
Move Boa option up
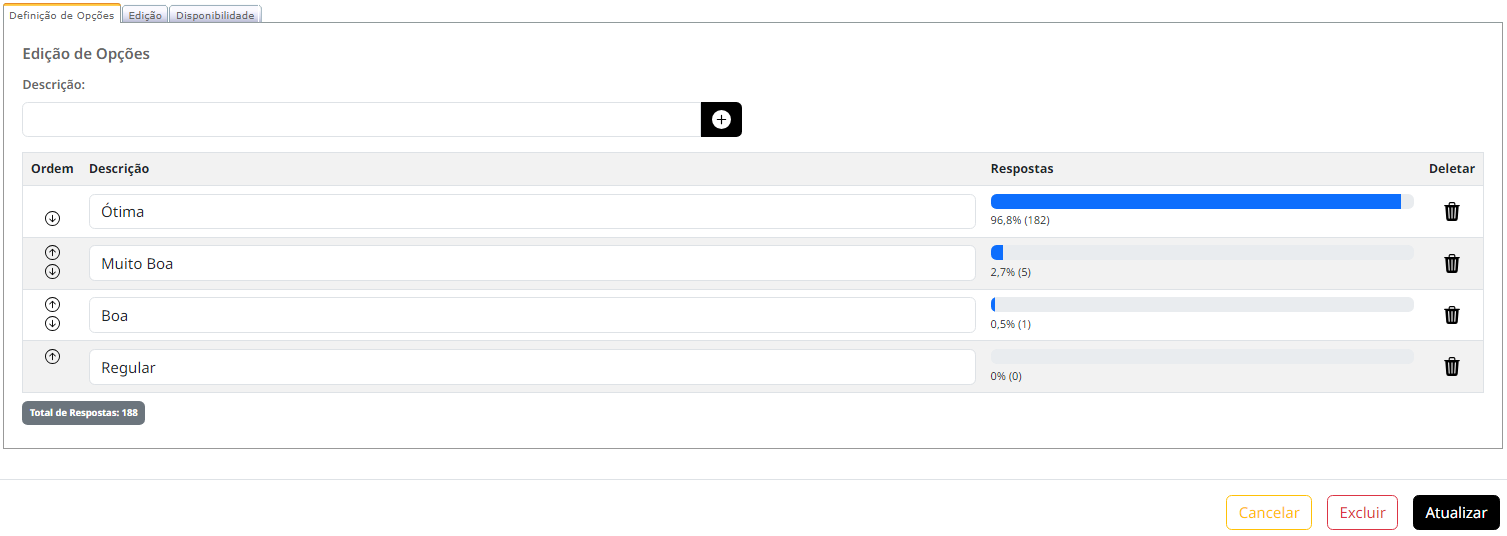(53, 304)
